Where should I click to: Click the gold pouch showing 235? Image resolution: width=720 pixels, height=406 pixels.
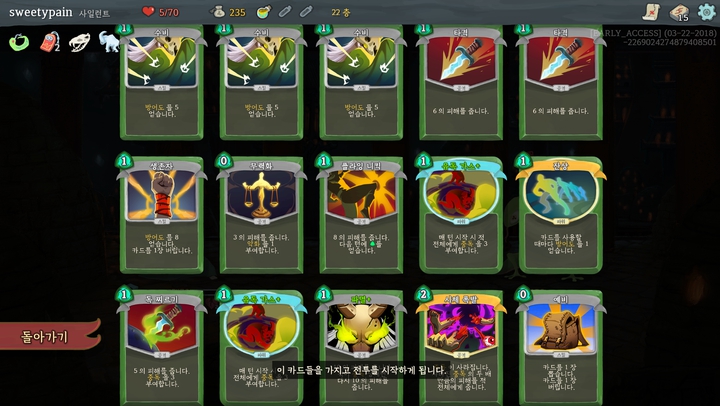(x=228, y=12)
